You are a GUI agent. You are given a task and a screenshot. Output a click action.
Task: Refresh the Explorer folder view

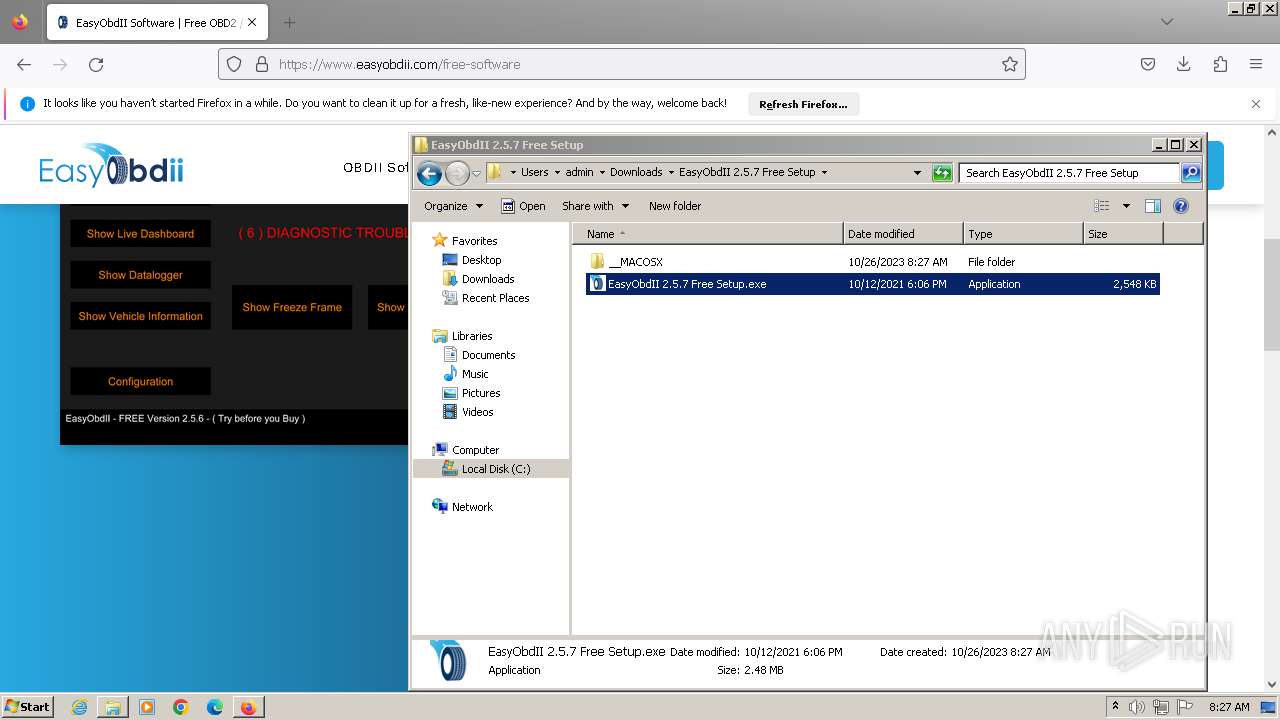click(x=942, y=173)
